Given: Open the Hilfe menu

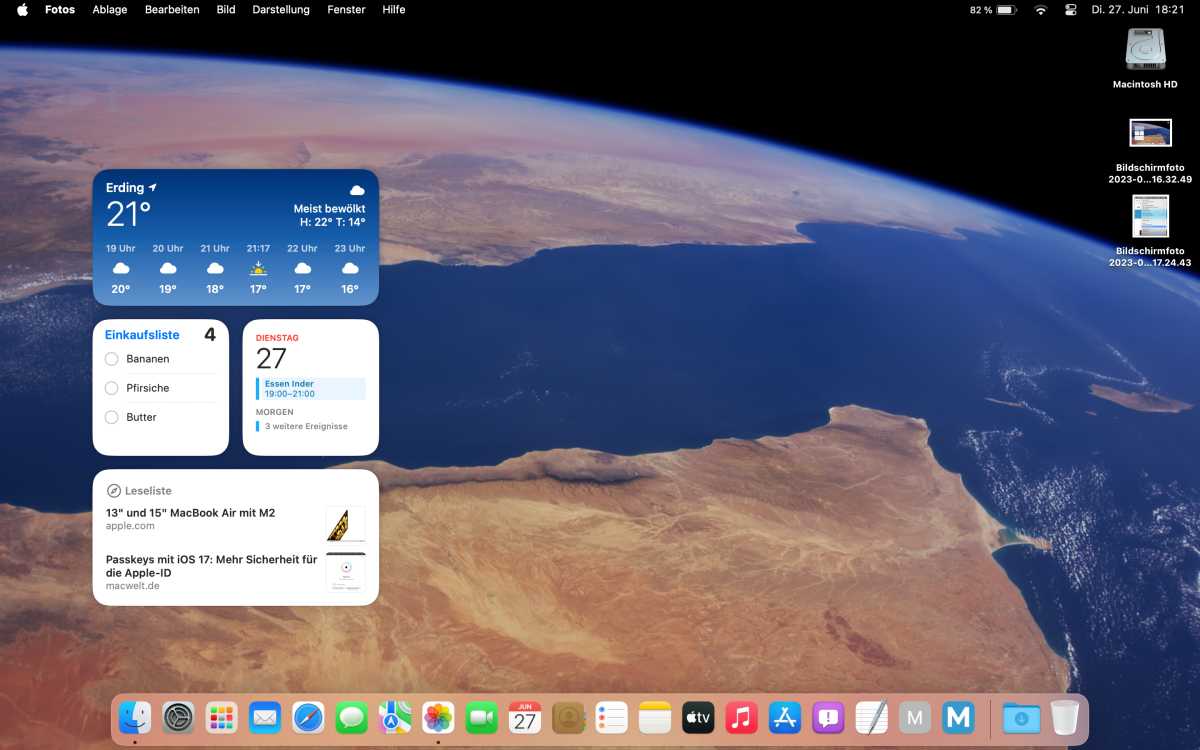Looking at the screenshot, I should coord(394,10).
